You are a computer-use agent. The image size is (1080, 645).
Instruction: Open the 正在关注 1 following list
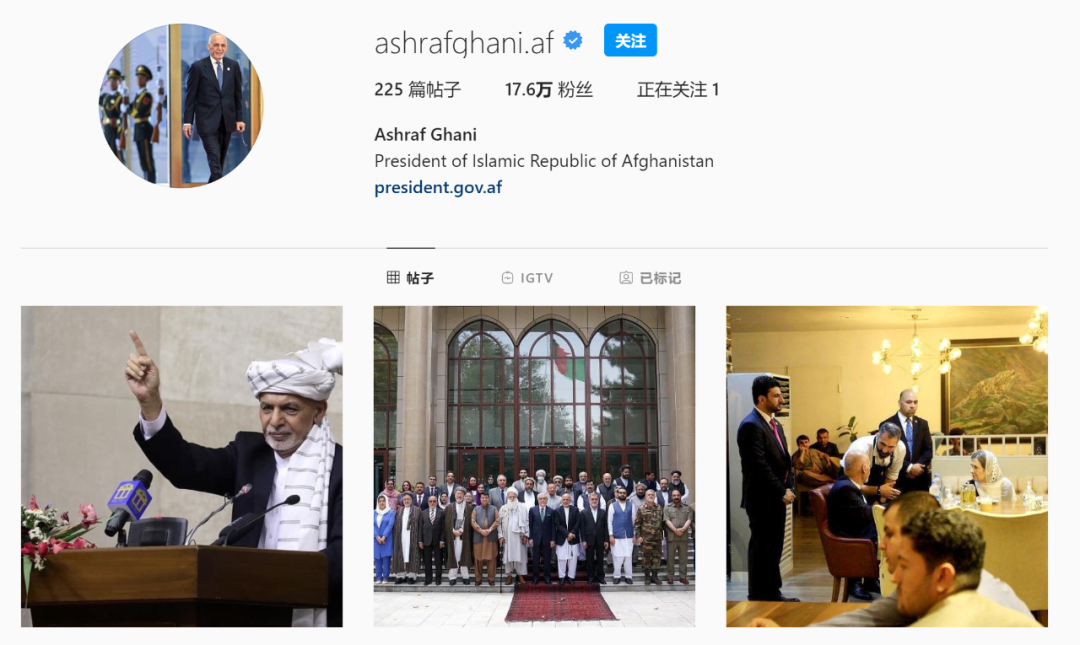(678, 90)
